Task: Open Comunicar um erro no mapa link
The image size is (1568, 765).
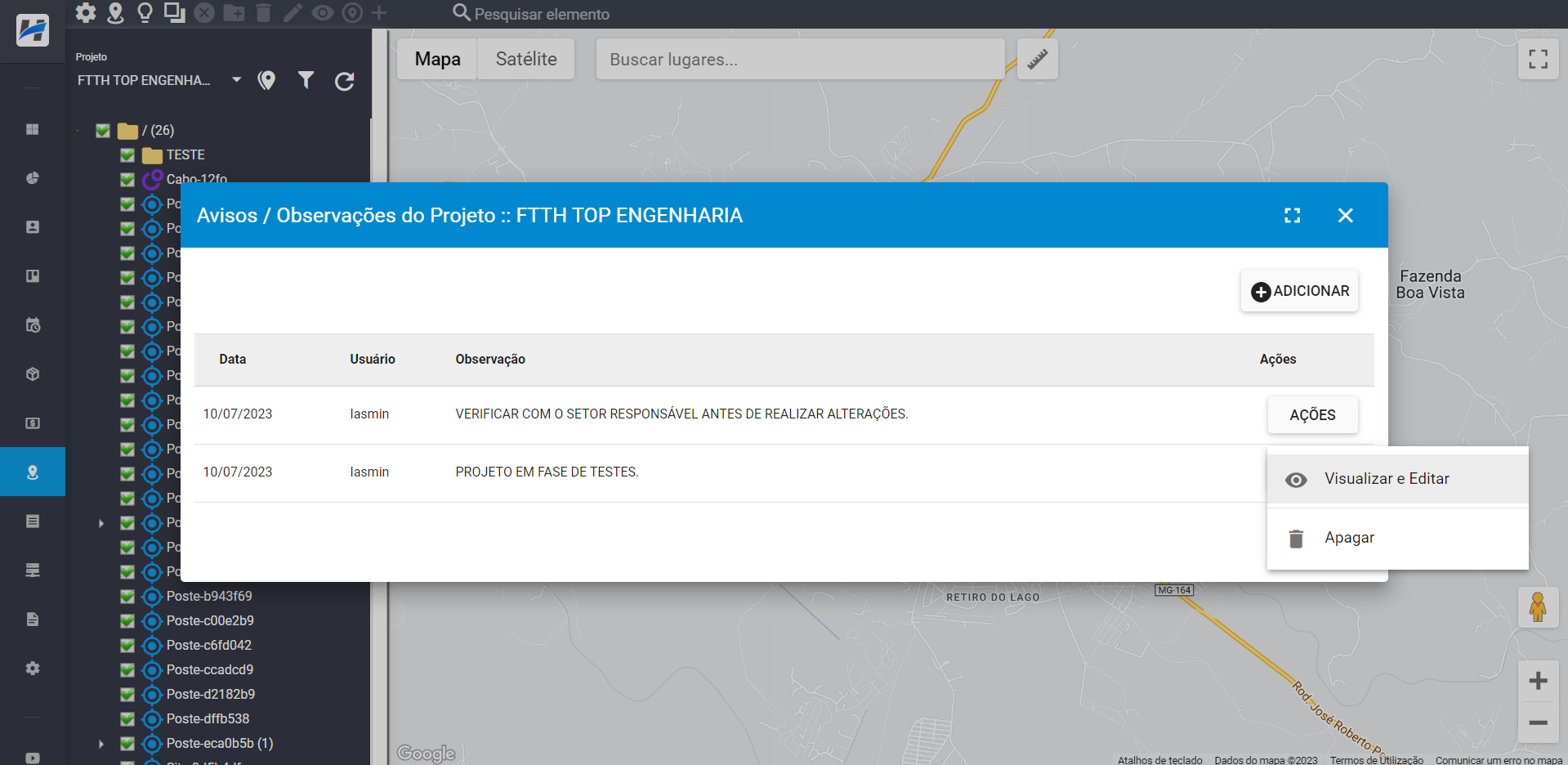Action: (1499, 759)
